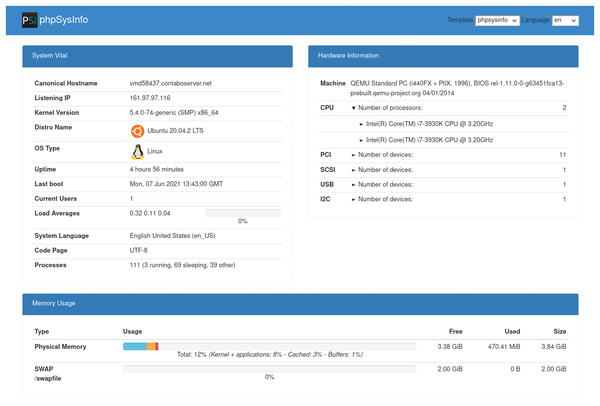Click English United States (en_US) value
The width and height of the screenshot is (600, 406).
click(172, 236)
